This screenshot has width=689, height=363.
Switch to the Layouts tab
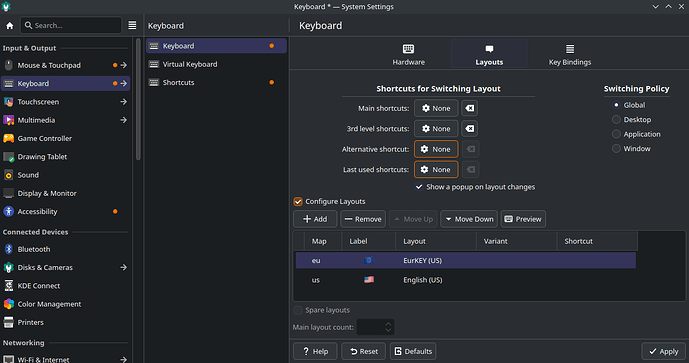coord(489,54)
